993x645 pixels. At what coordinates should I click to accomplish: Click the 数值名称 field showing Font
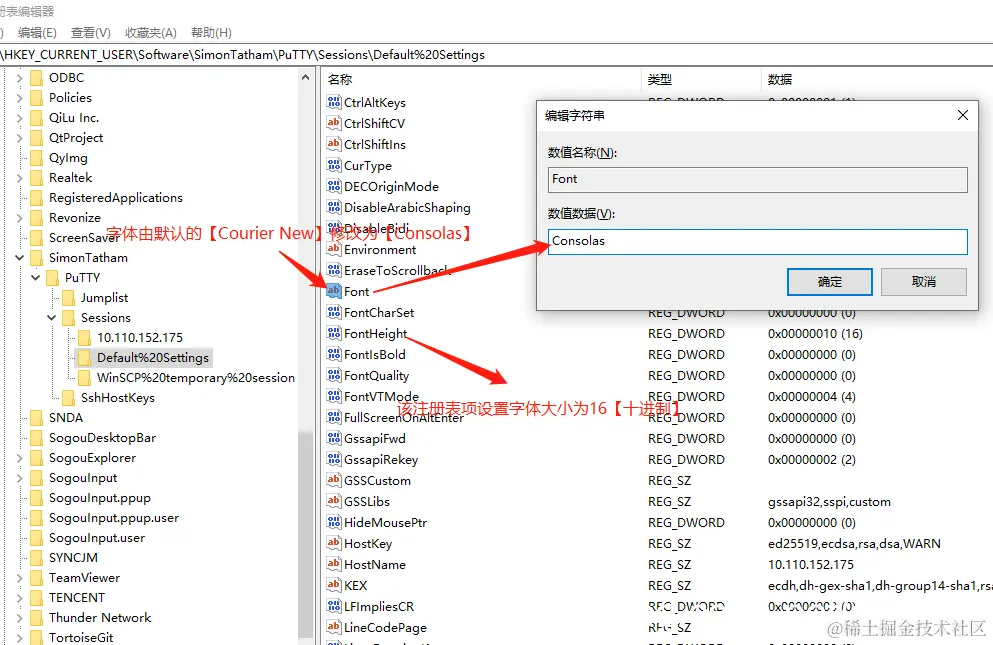(x=757, y=179)
